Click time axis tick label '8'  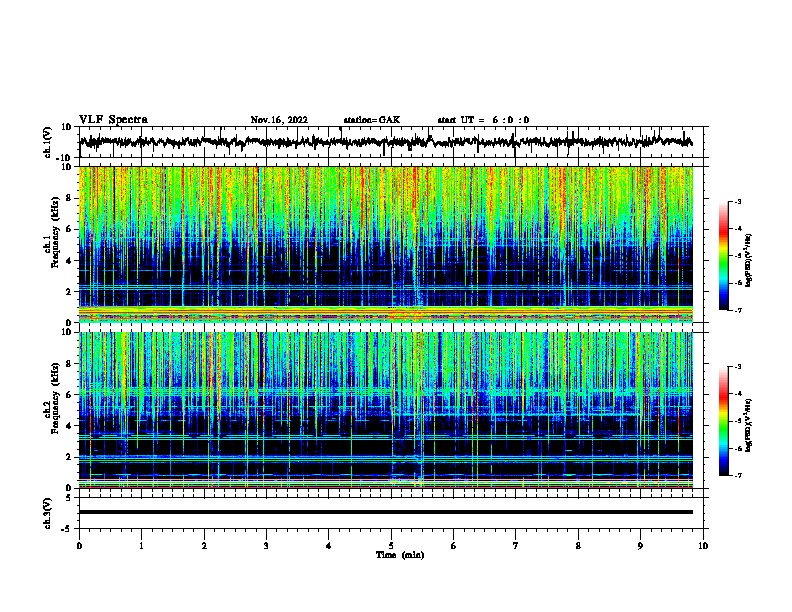click(578, 546)
